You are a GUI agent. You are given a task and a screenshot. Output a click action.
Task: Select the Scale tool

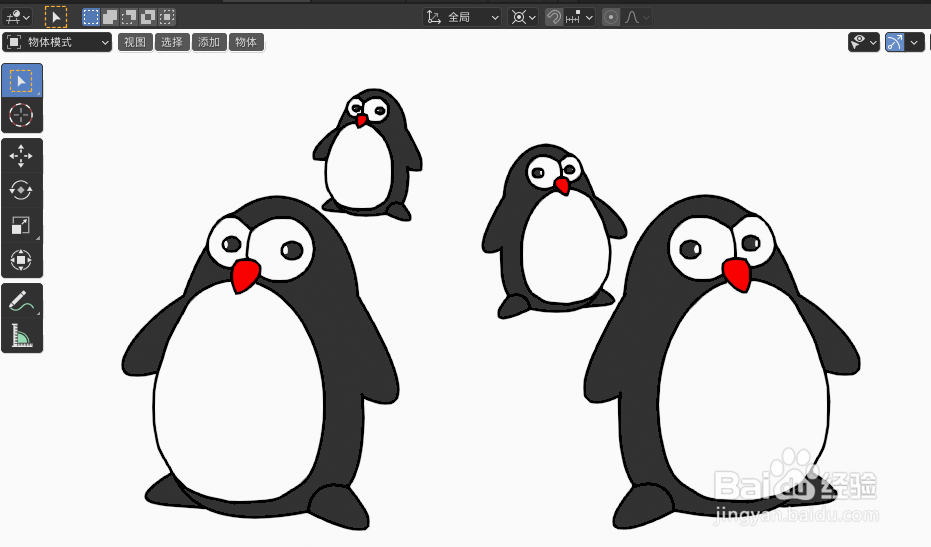point(21,225)
